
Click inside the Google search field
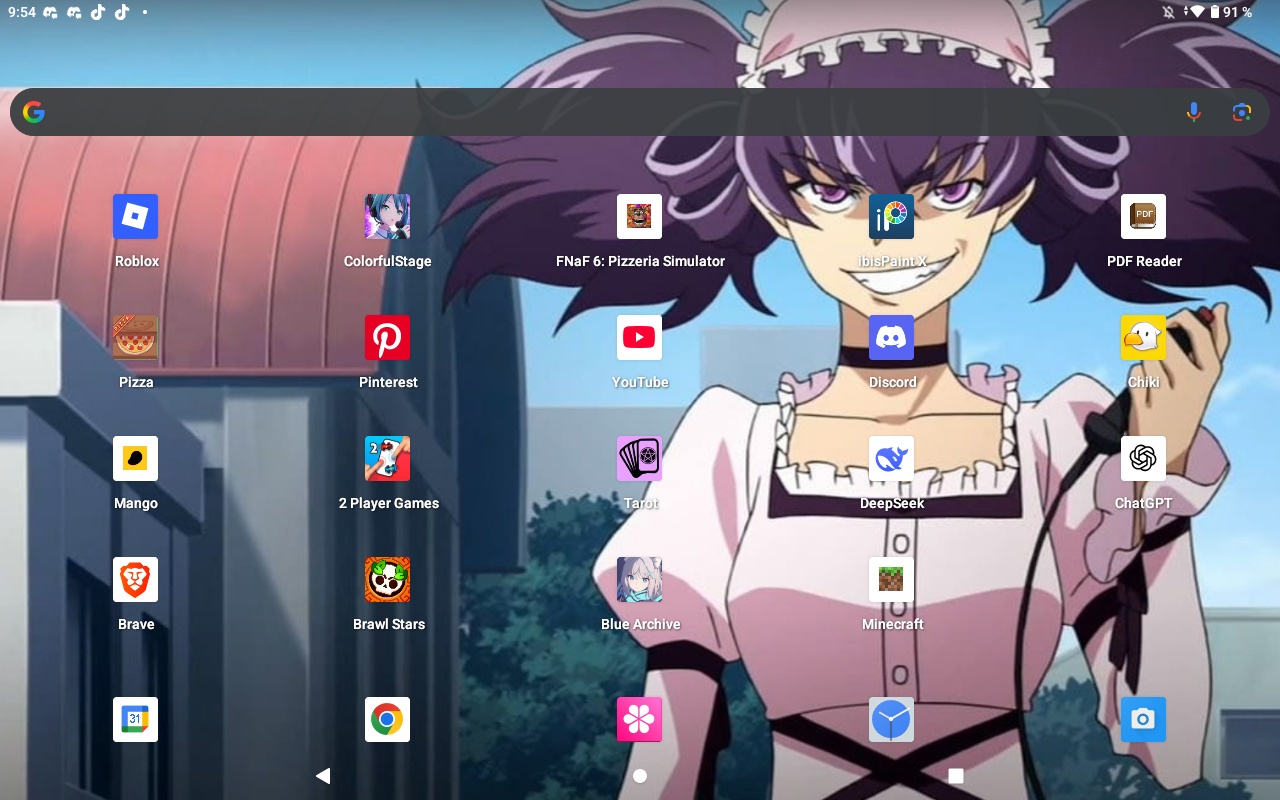[x=640, y=112]
